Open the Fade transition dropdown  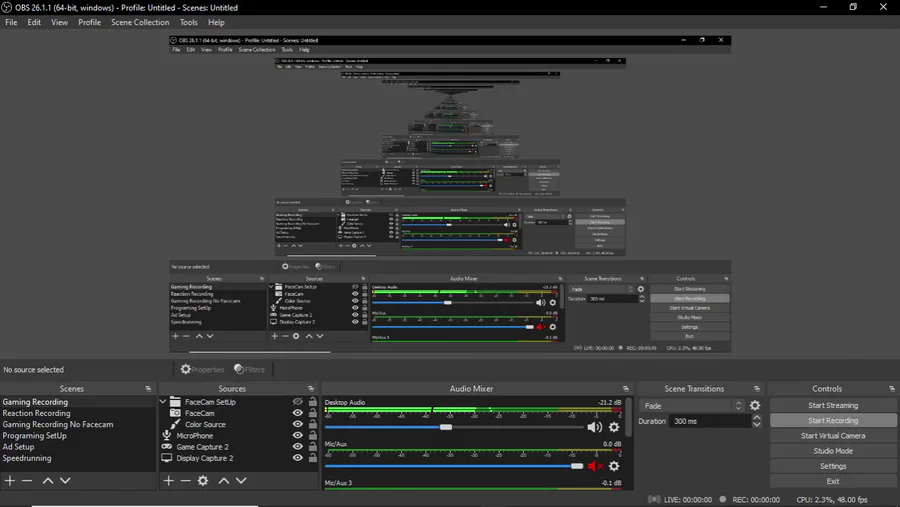(692, 406)
